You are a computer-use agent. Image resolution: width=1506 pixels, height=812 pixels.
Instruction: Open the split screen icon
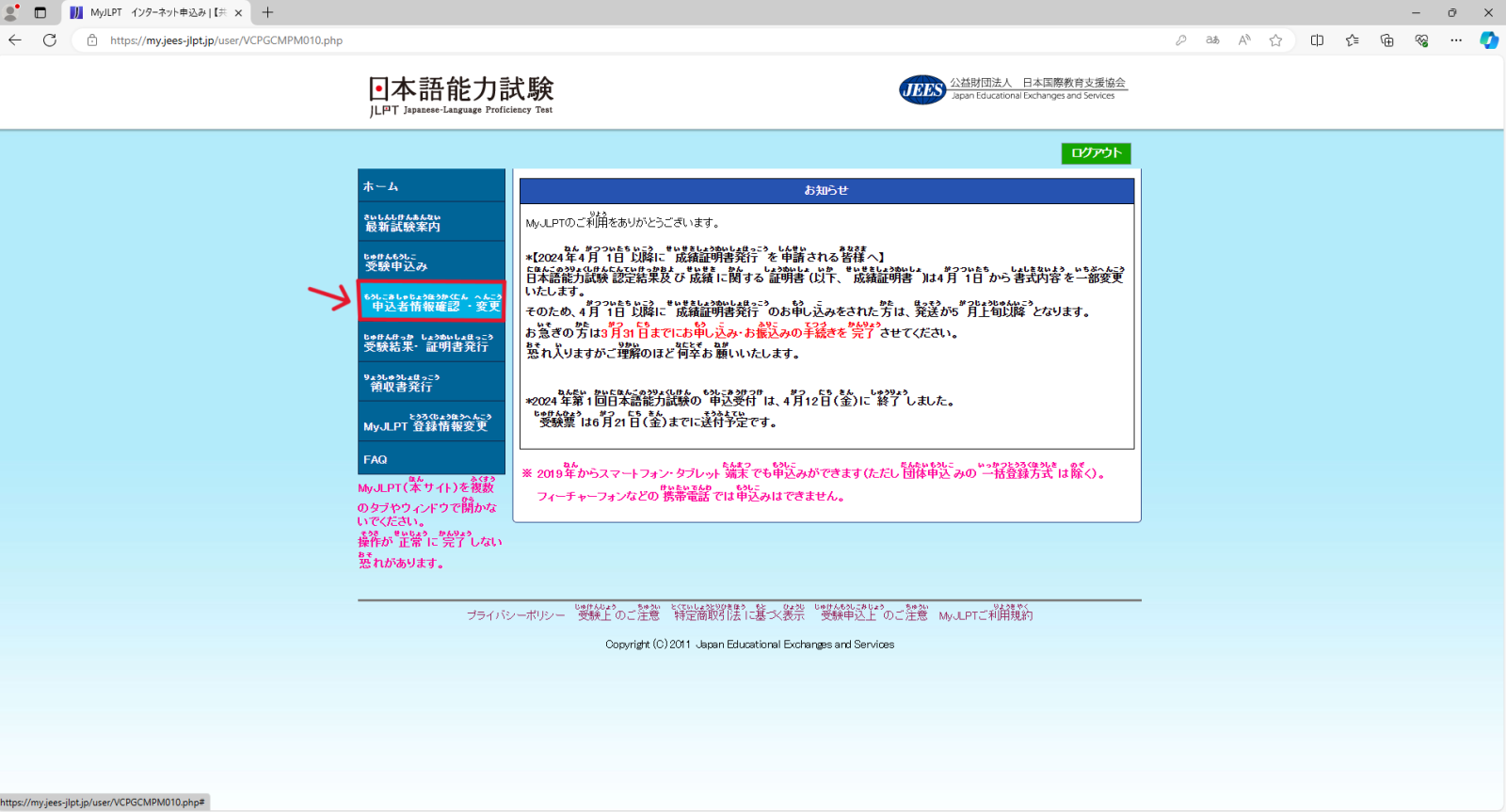pyautogui.click(x=1317, y=40)
